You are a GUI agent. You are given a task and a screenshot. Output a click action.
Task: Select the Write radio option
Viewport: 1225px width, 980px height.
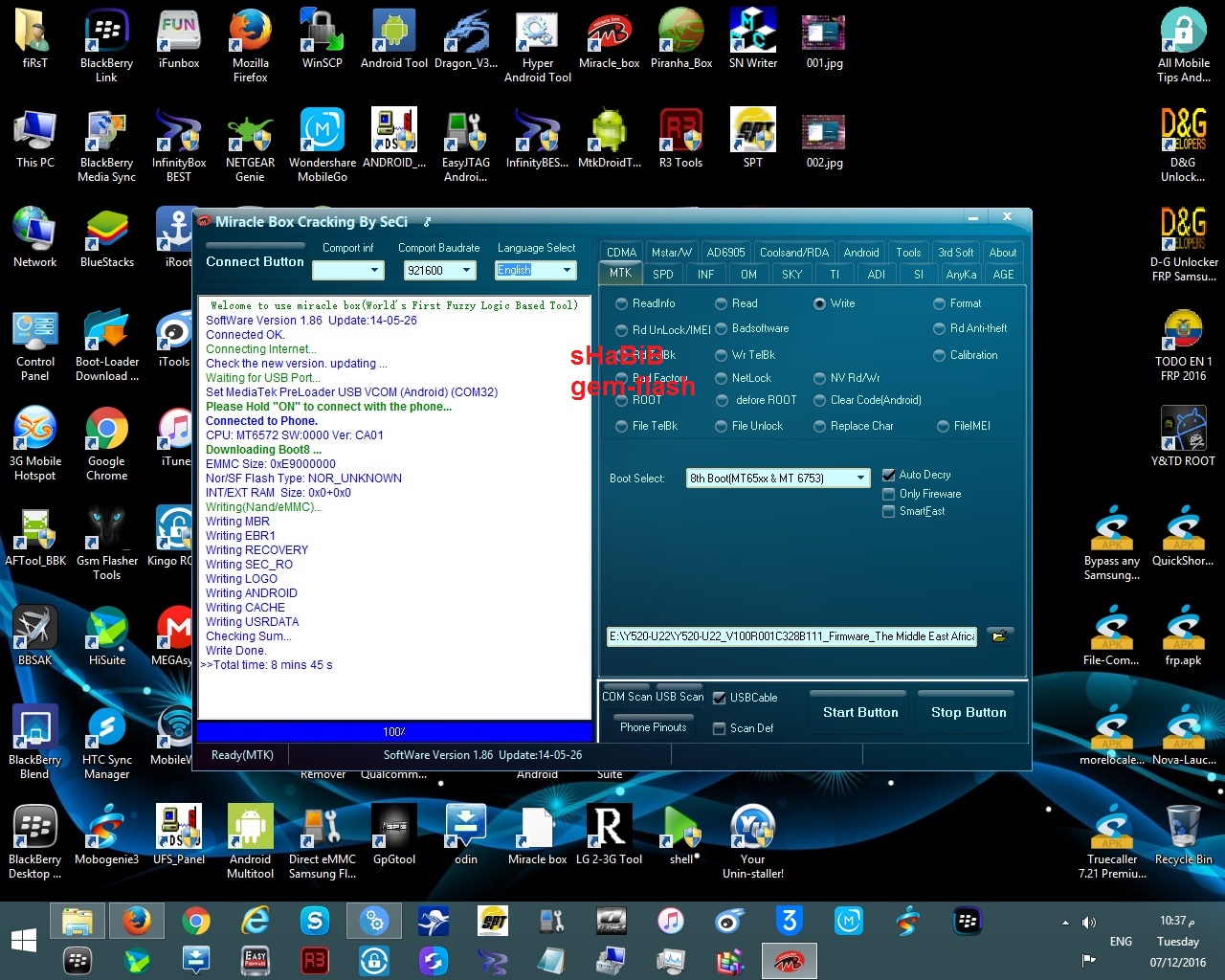834,303
